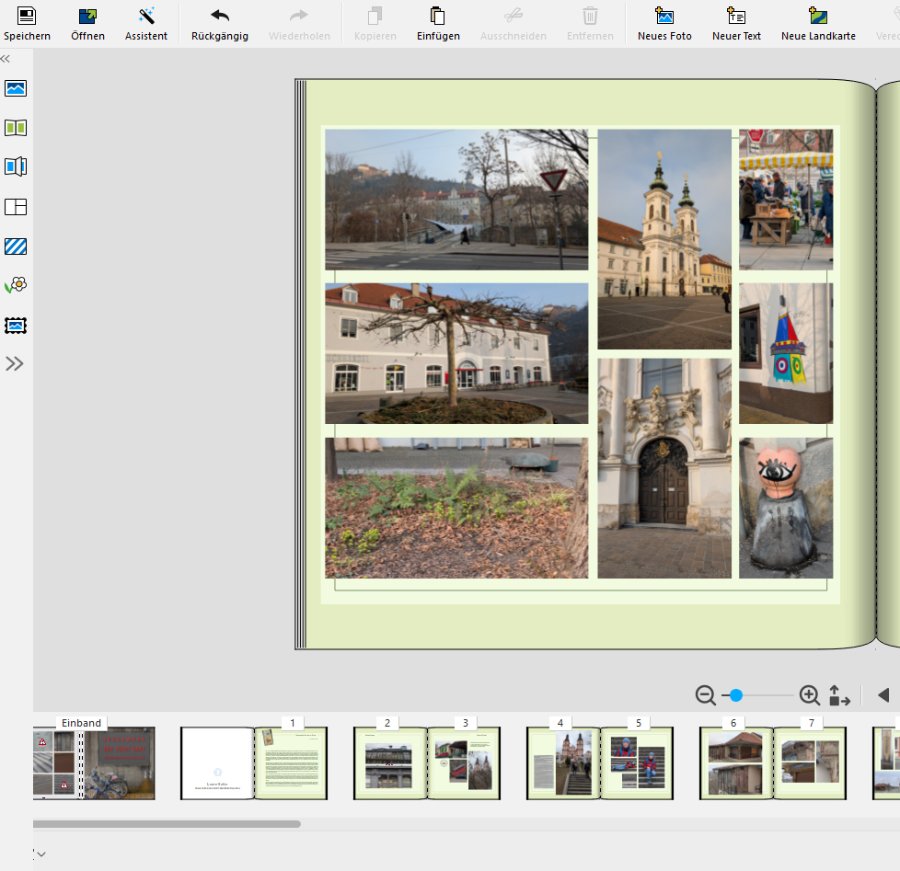Expand more sidebar tools with double right chevron

pyautogui.click(x=15, y=364)
